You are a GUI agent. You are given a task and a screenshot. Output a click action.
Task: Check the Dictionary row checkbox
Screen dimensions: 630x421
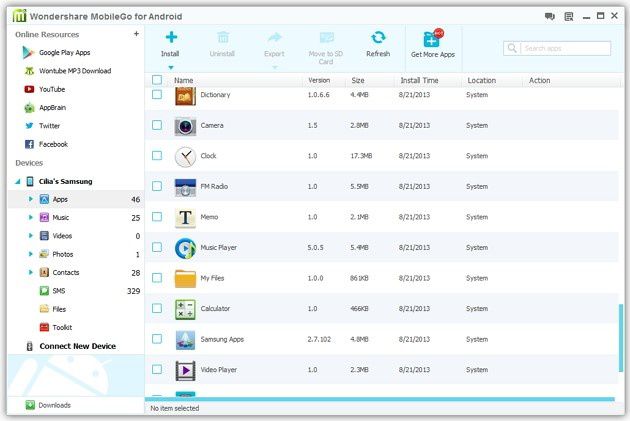[x=157, y=94]
